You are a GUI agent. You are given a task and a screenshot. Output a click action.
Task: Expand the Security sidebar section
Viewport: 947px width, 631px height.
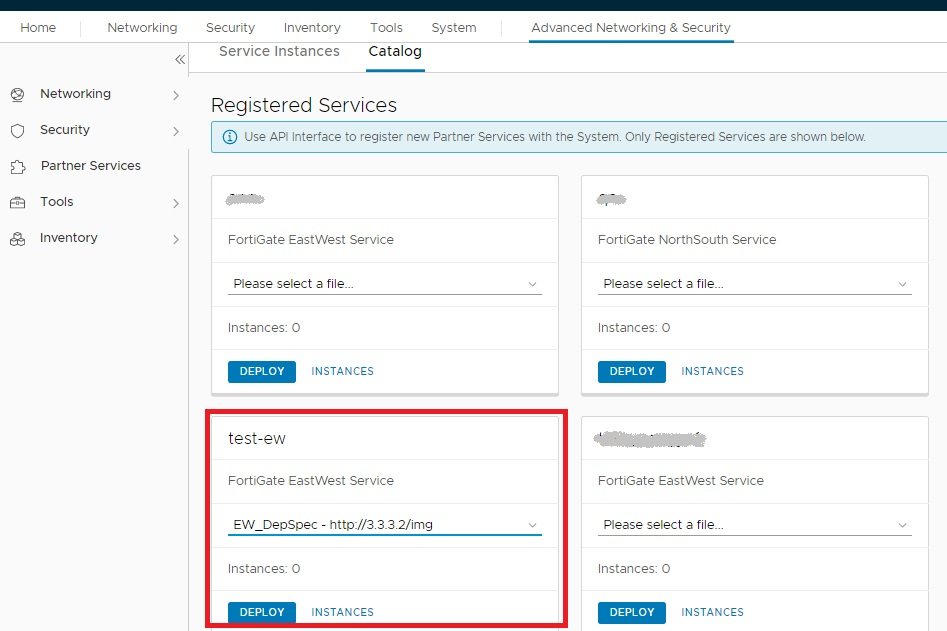[176, 131]
